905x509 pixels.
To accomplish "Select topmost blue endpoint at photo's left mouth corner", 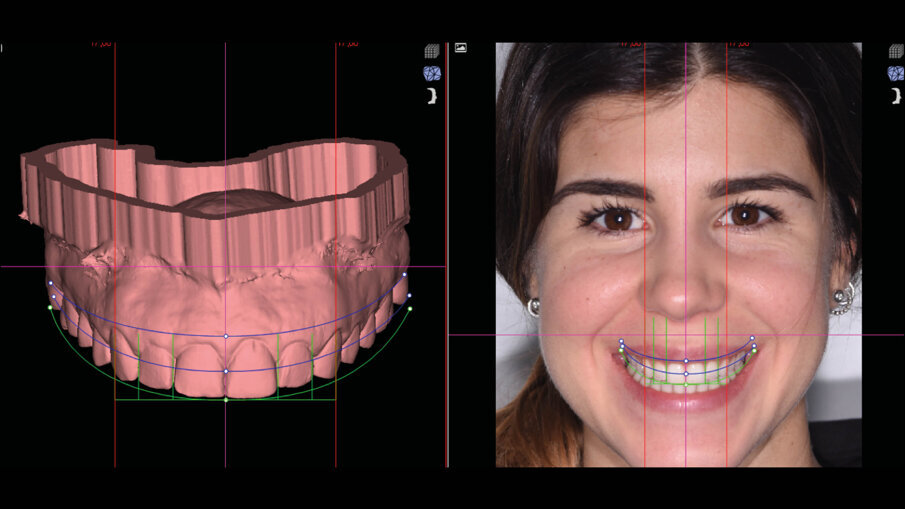I will [x=621, y=342].
